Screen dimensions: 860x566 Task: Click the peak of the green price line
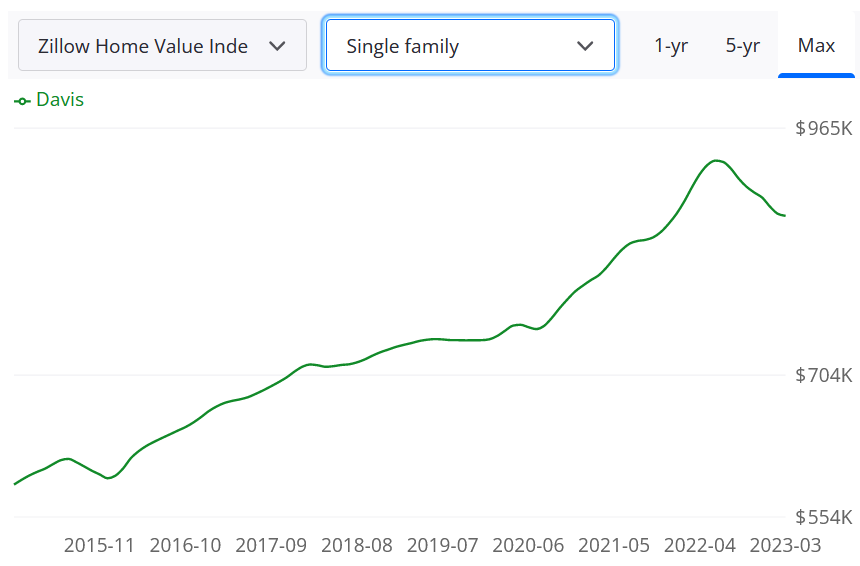[x=716, y=160]
